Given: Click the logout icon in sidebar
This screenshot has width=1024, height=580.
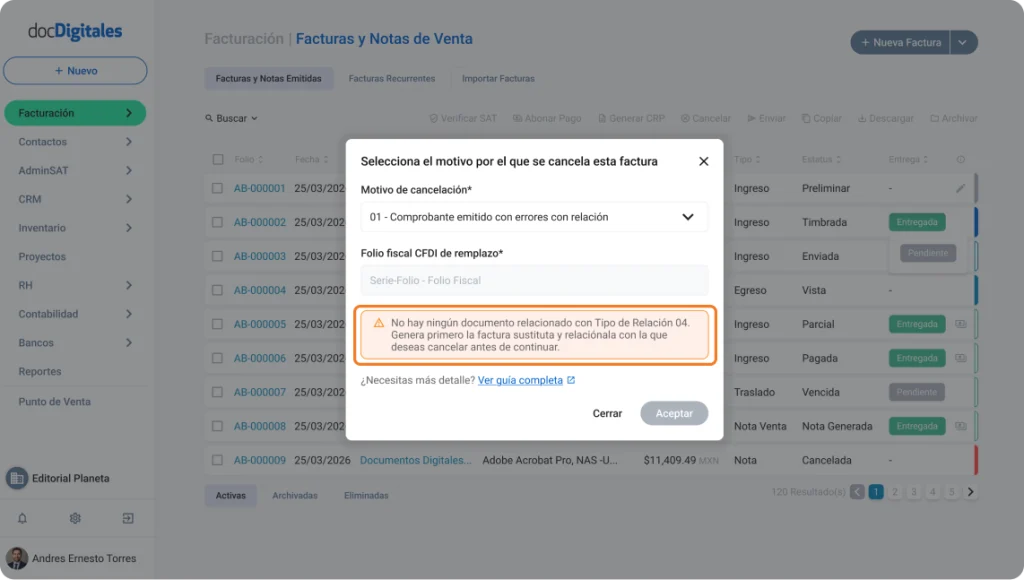Looking at the screenshot, I should pyautogui.click(x=128, y=518).
